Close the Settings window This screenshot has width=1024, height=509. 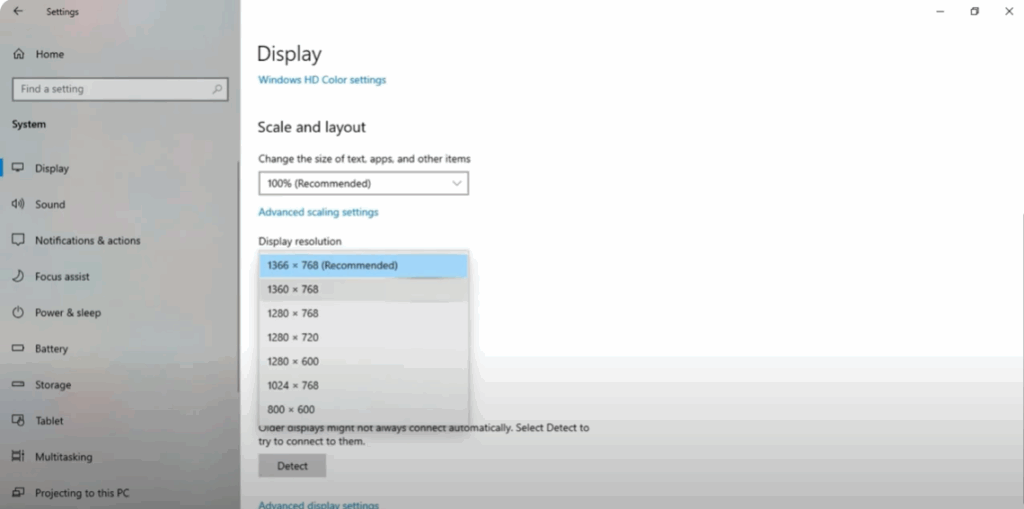[1008, 12]
